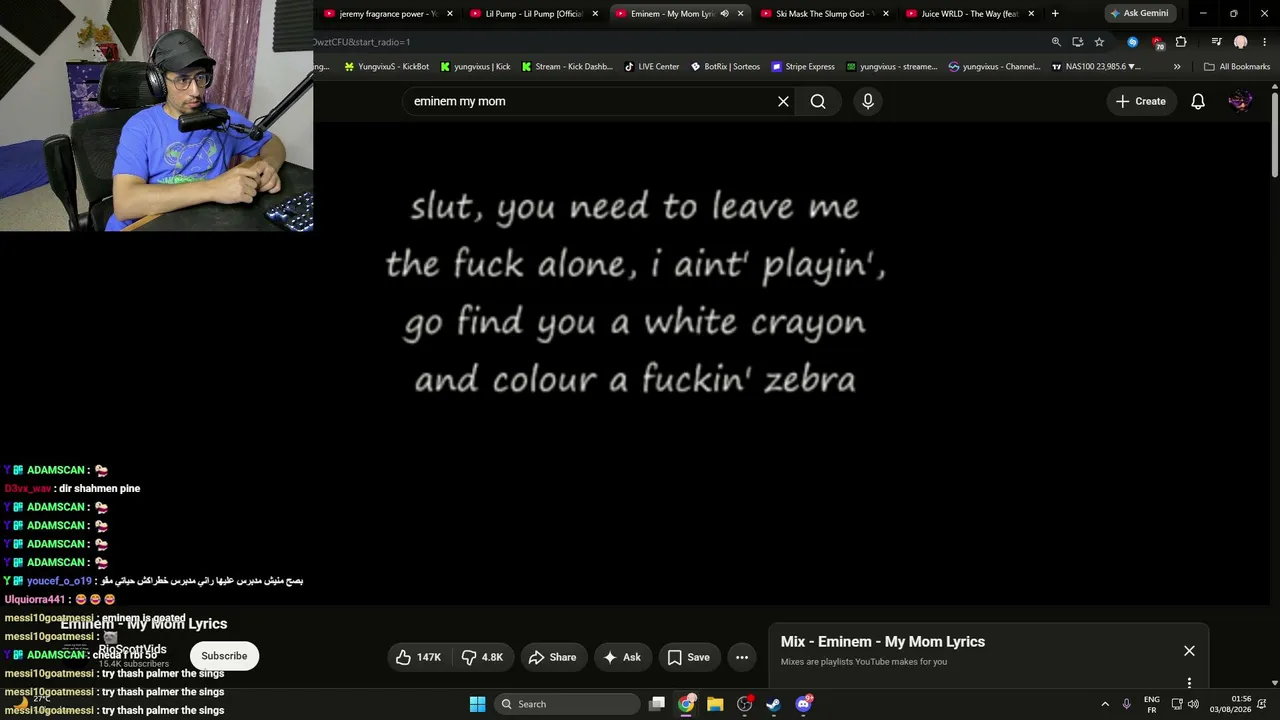Switch to the Lil Pump tab
Viewport: 1280px width, 720px height.
coord(534,14)
